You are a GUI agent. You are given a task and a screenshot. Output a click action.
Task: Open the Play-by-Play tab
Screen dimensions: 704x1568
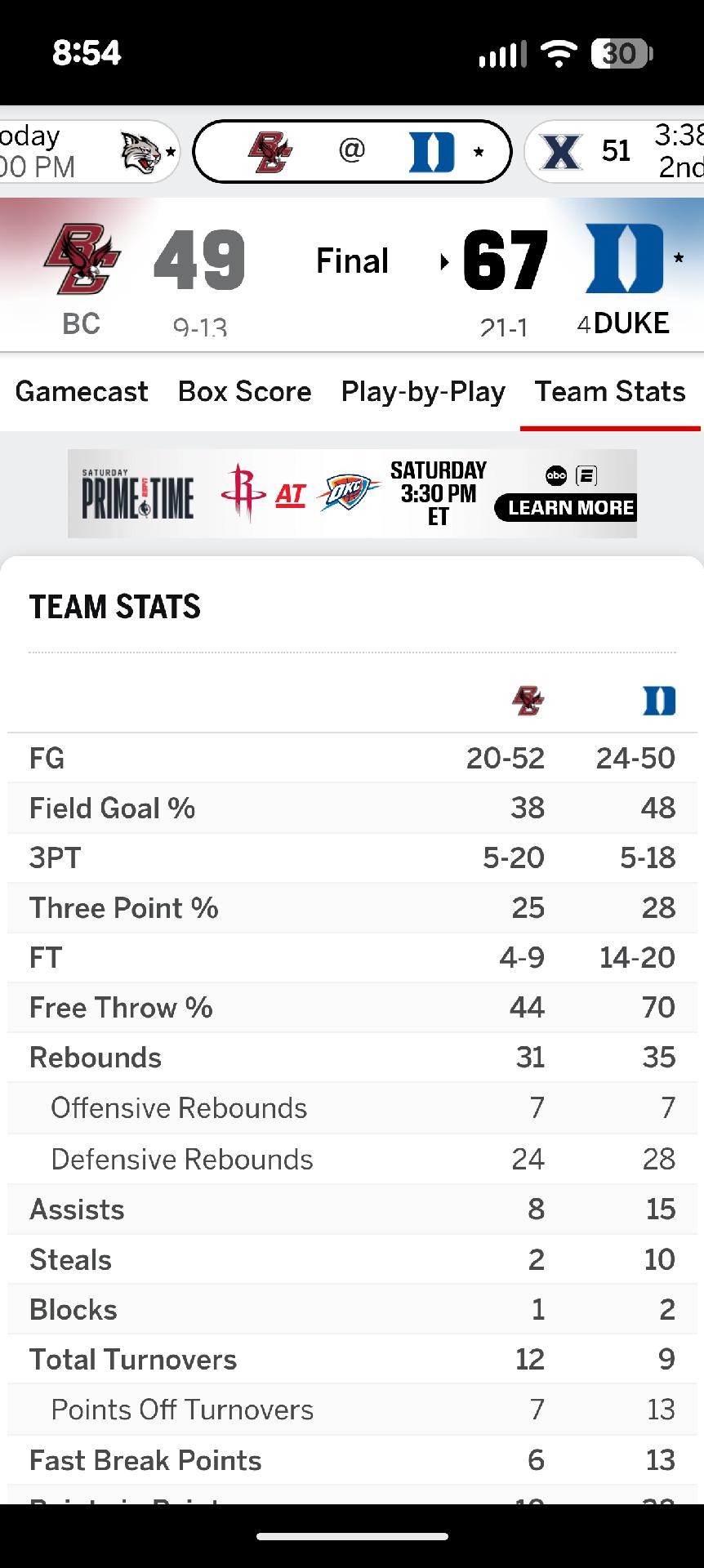tap(423, 392)
